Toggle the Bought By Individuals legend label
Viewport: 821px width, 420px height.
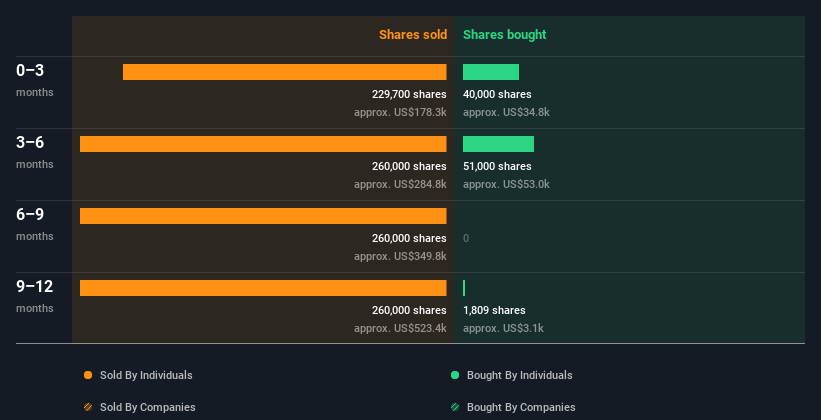[519, 376]
